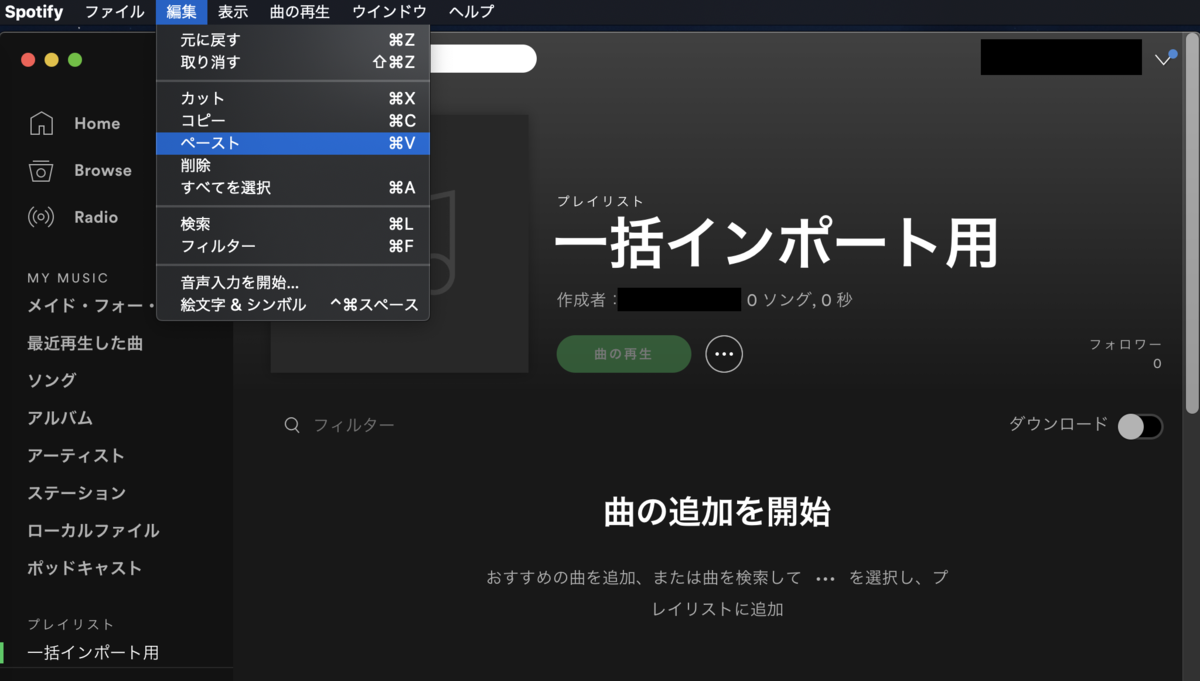Screen dimensions: 1200x681
Task: Open ソング in My Music
Action: [52, 380]
